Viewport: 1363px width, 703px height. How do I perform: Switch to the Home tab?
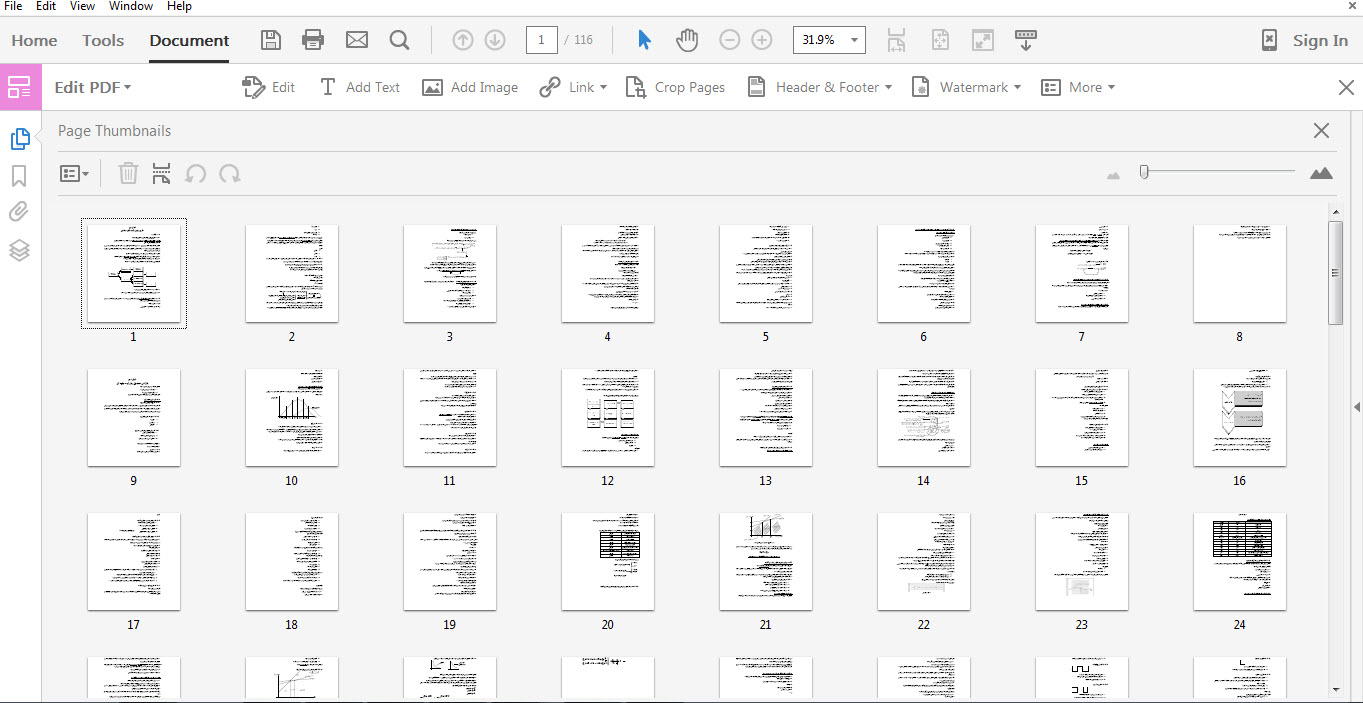coord(34,40)
